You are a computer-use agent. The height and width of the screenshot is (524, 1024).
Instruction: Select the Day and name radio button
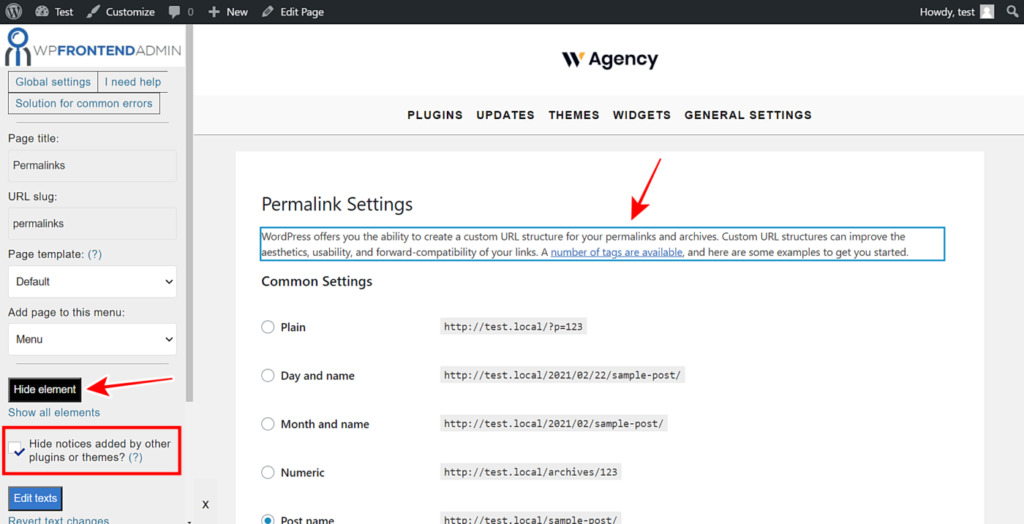268,376
